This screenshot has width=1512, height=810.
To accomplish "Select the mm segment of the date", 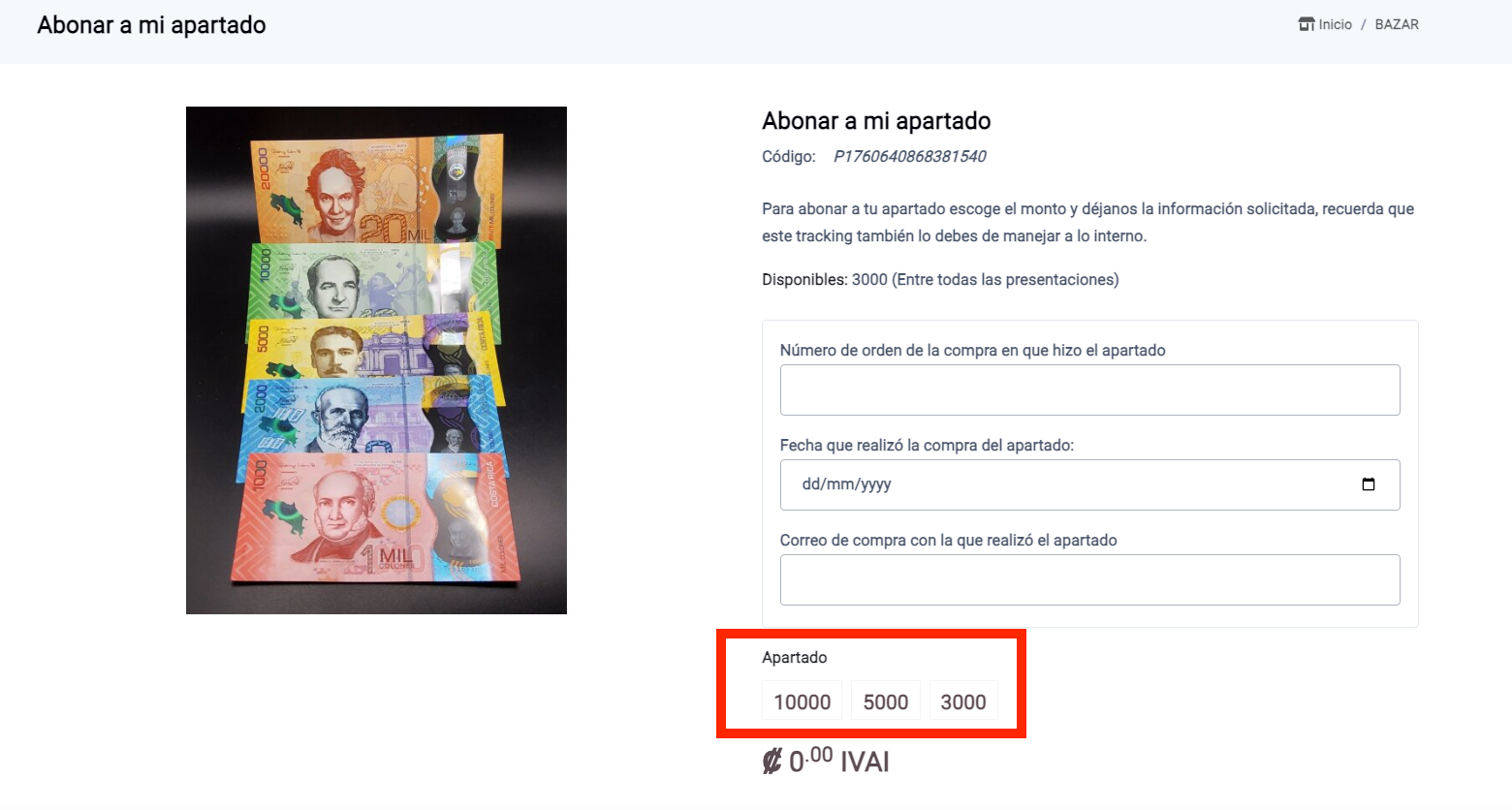I will 838,484.
